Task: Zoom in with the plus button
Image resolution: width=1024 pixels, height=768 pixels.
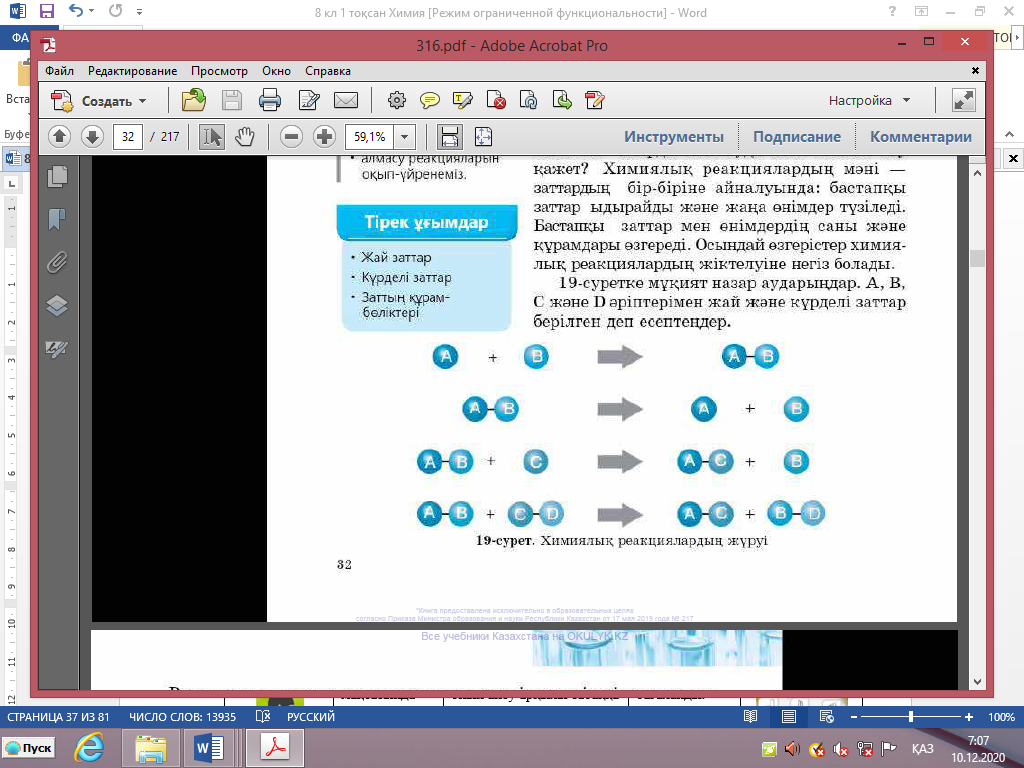Action: 324,136
